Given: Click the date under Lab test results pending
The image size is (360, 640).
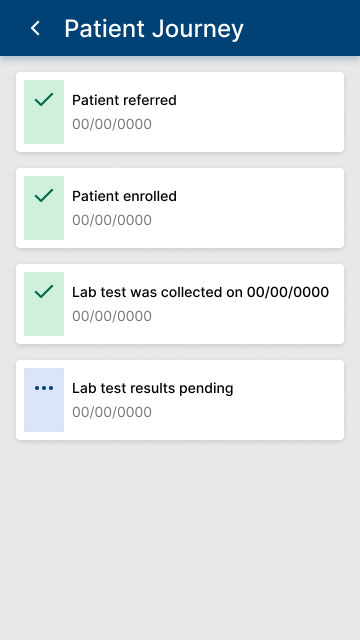Looking at the screenshot, I should point(112,412).
